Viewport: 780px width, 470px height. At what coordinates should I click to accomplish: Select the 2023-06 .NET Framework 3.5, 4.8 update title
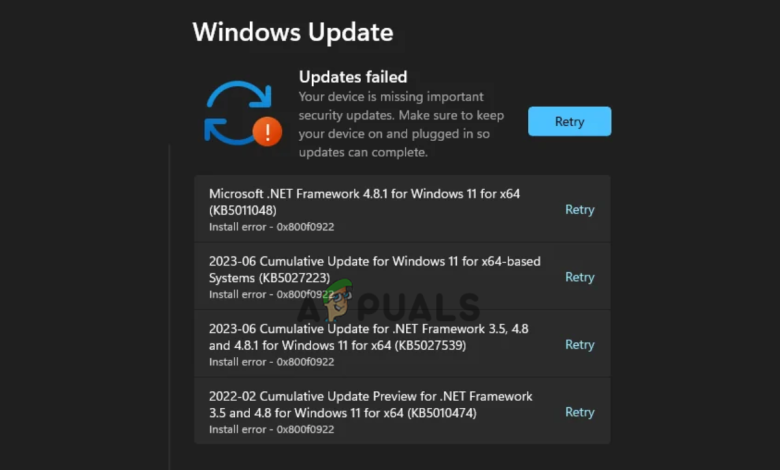(x=369, y=337)
